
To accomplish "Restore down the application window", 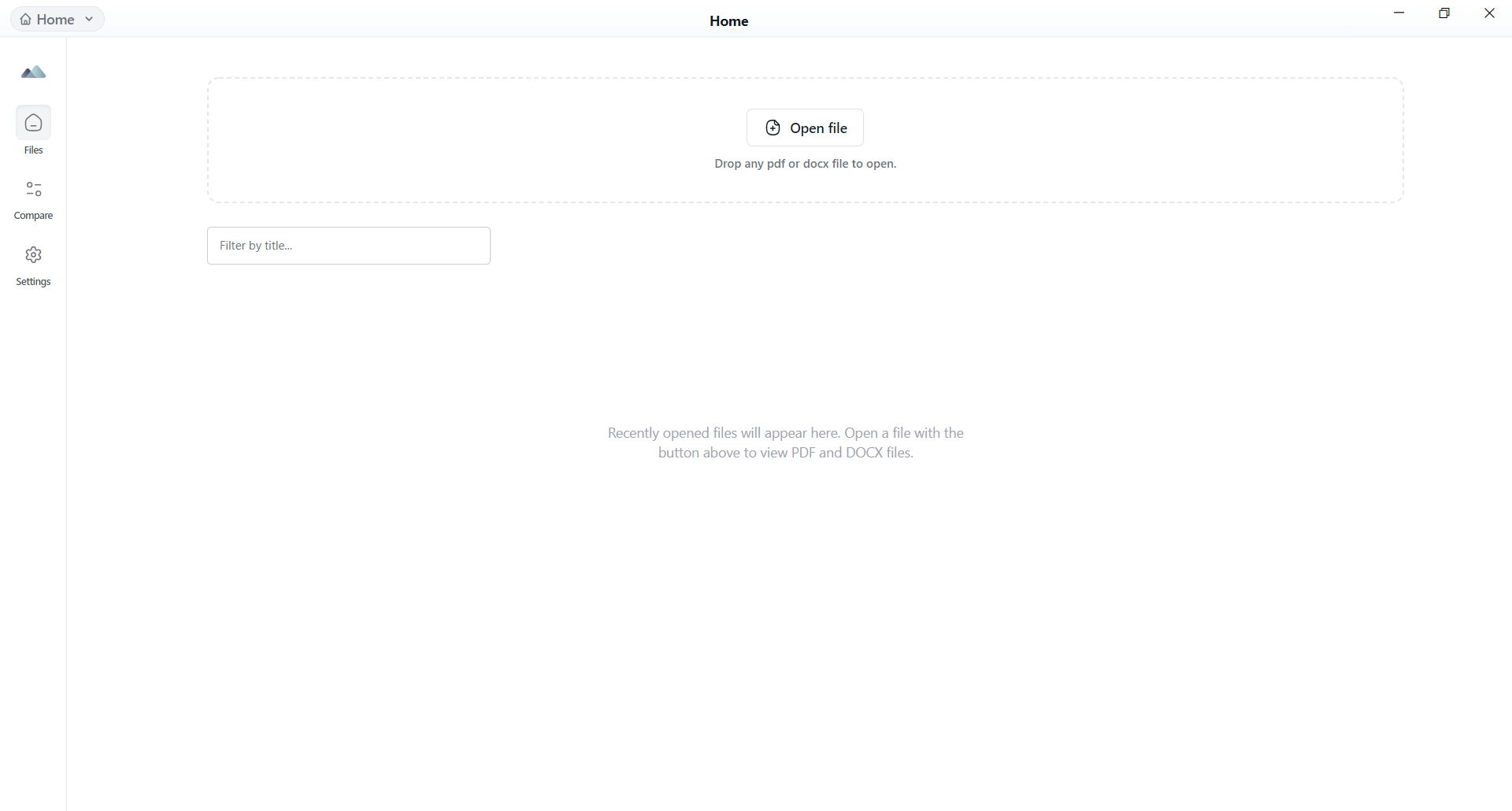I will [x=1444, y=13].
